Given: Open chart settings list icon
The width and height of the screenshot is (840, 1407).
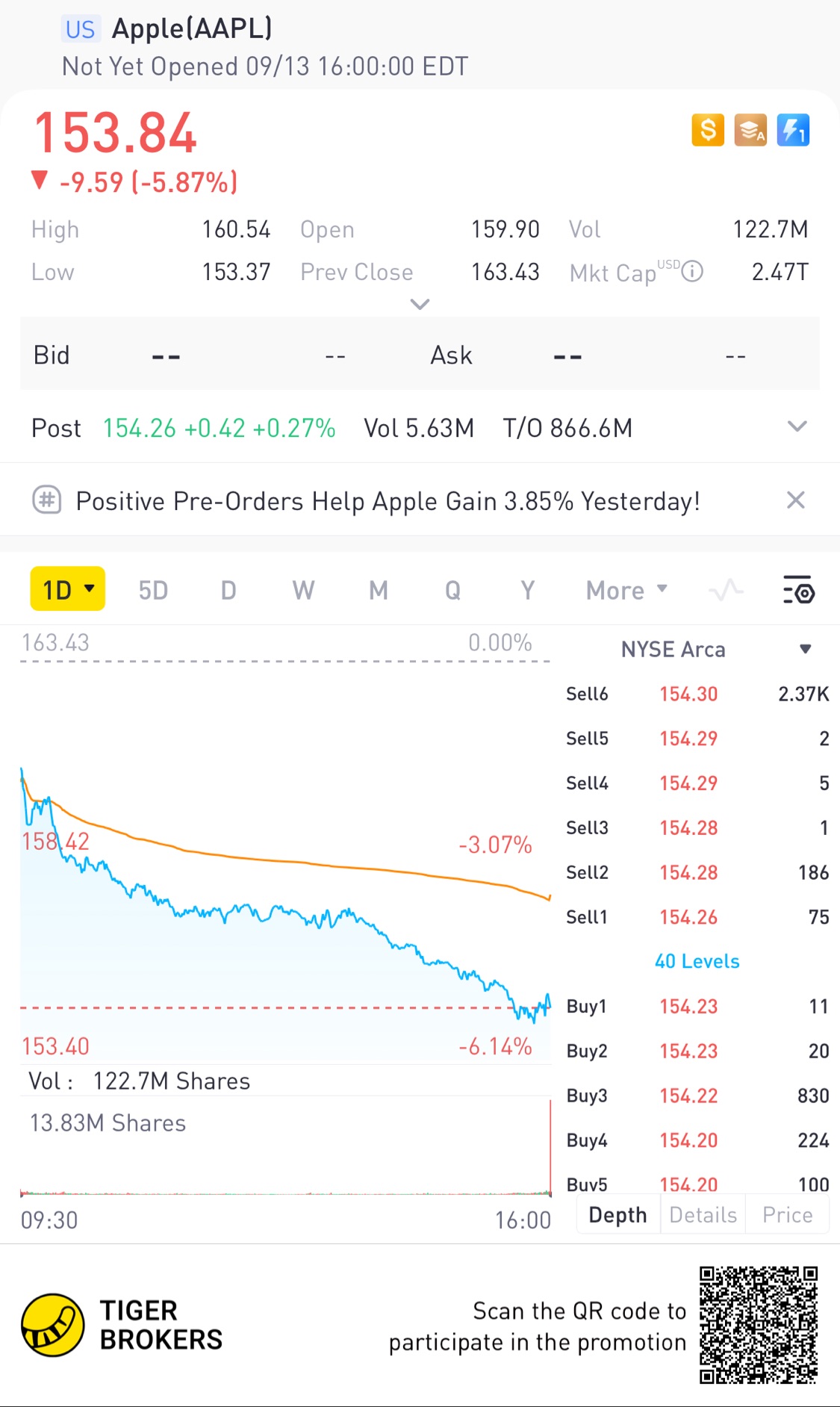Looking at the screenshot, I should pos(798,591).
